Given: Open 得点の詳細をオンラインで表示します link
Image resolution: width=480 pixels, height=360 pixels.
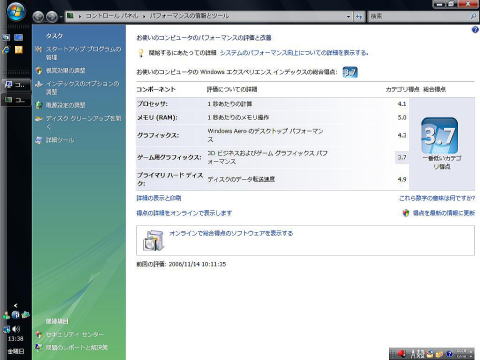Looking at the screenshot, I should point(184,213).
